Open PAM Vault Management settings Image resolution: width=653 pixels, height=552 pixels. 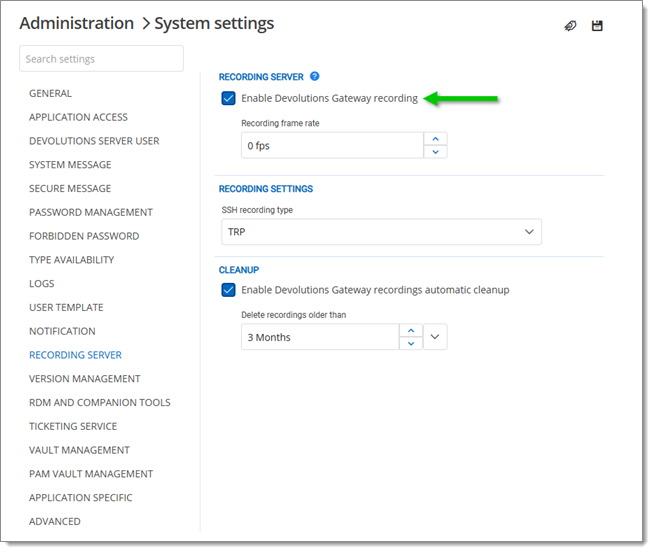[91, 473]
